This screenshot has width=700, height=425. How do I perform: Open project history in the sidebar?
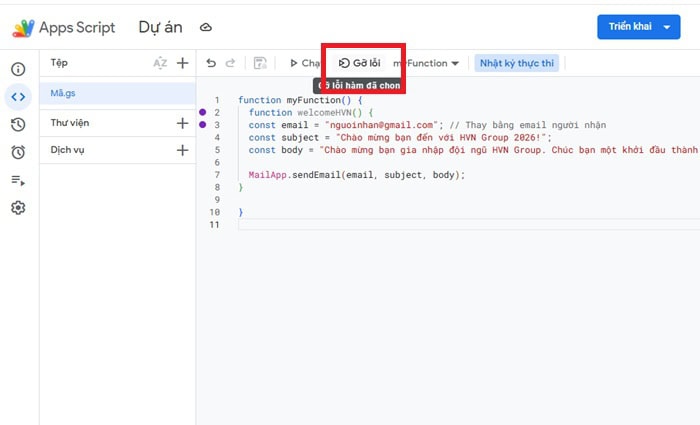coord(18,125)
